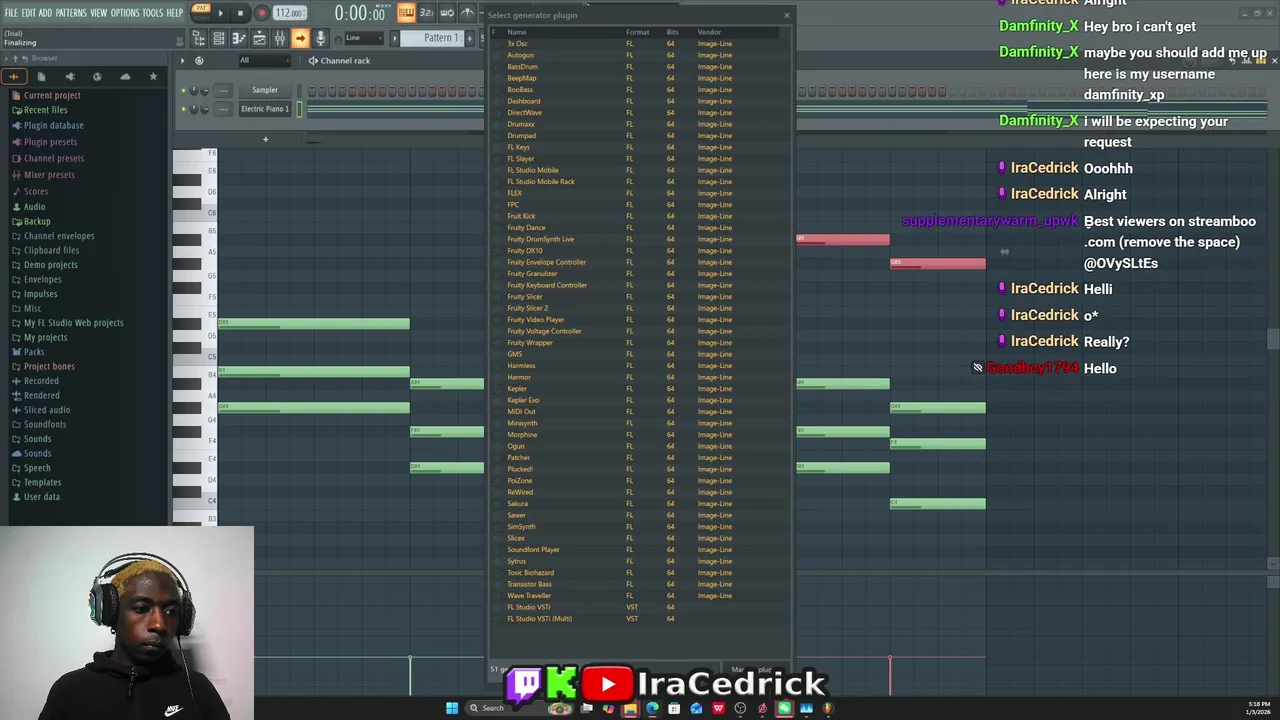Open the Line snap dropdown
The width and height of the screenshot is (1280, 720).
click(364, 38)
